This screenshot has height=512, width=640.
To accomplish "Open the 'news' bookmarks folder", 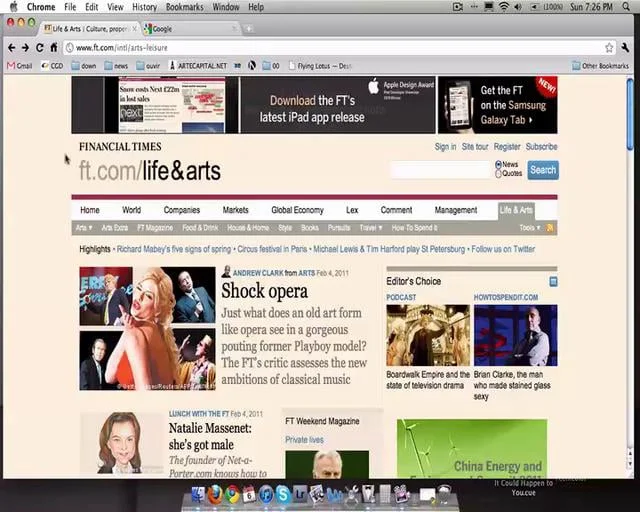I will coord(116,66).
